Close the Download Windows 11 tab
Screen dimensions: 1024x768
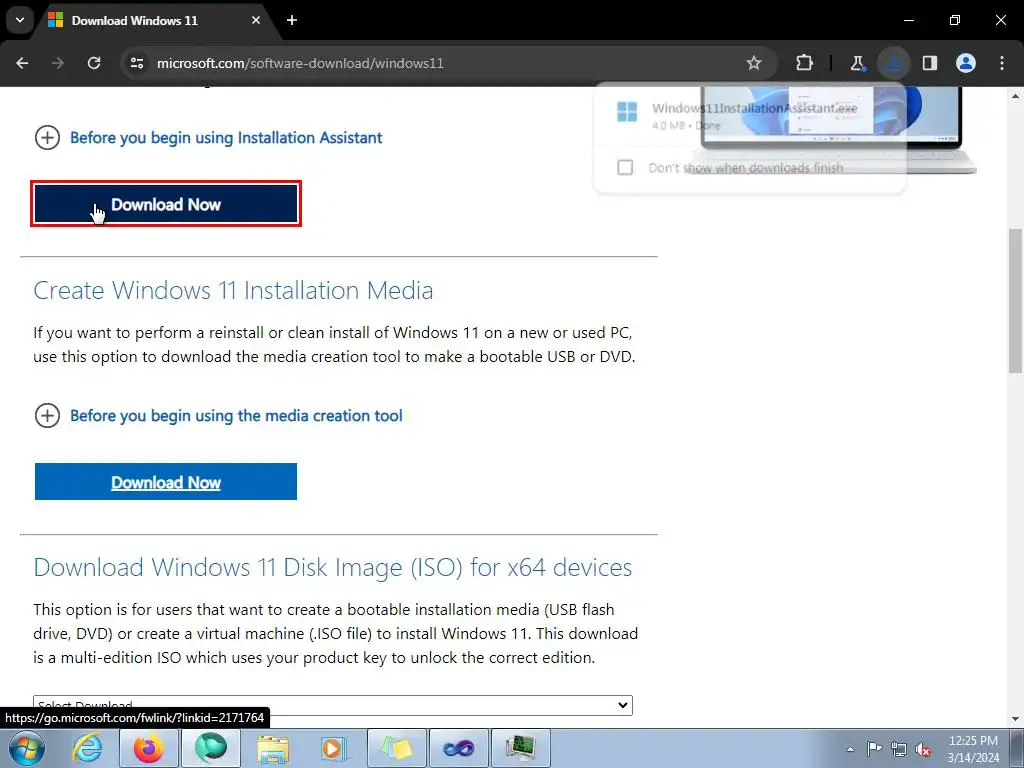(256, 20)
